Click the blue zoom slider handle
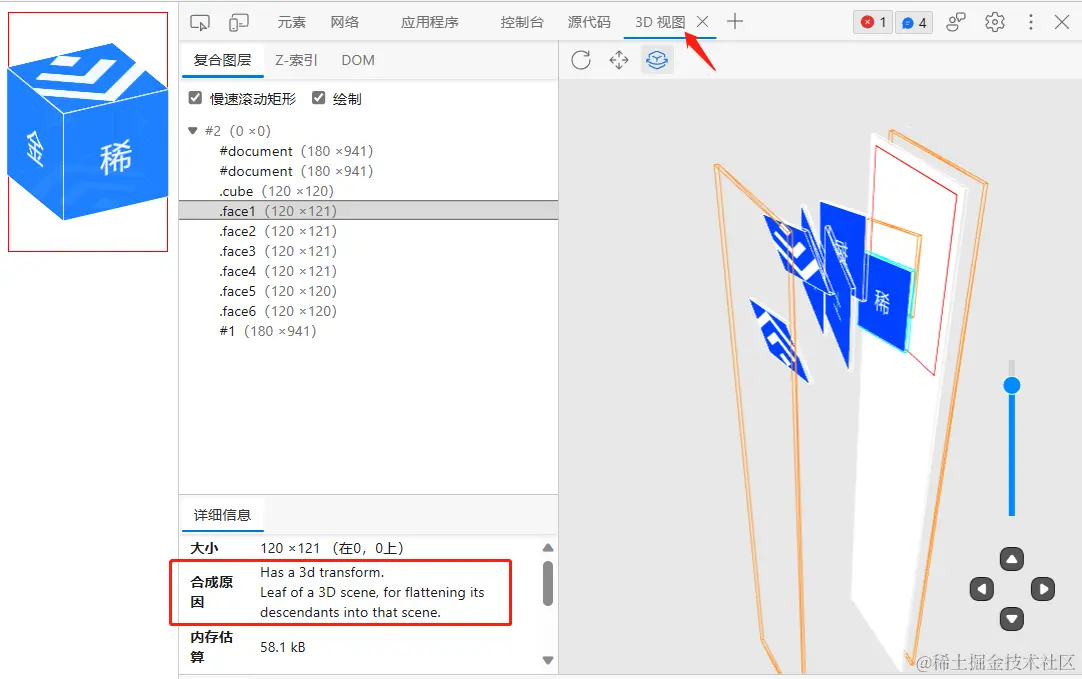This screenshot has width=1082, height=679. coord(1012,386)
